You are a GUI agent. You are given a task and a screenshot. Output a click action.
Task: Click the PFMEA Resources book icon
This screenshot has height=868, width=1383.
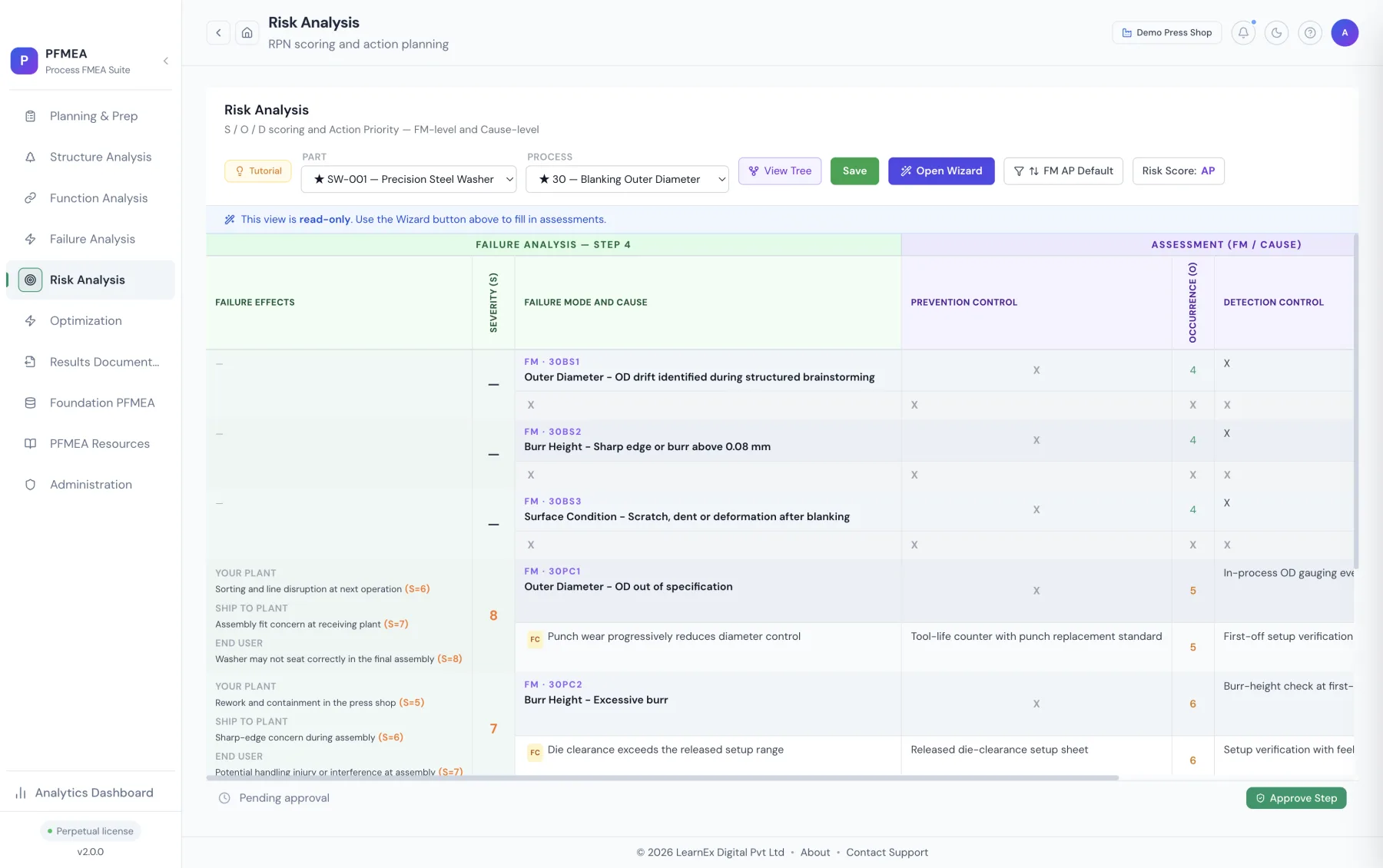[30, 444]
